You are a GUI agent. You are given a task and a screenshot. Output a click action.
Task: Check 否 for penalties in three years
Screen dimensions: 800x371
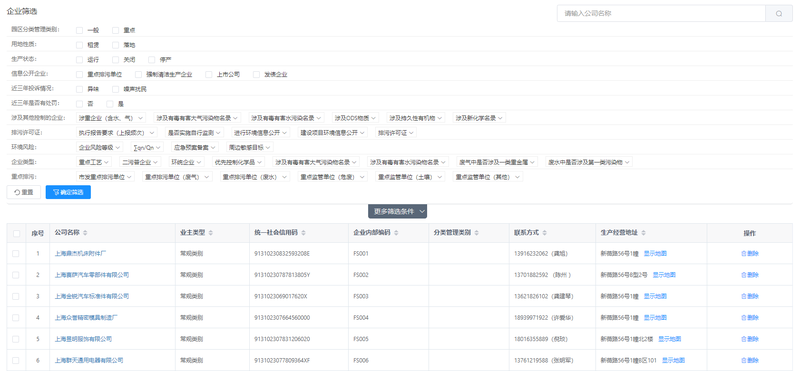pos(80,104)
